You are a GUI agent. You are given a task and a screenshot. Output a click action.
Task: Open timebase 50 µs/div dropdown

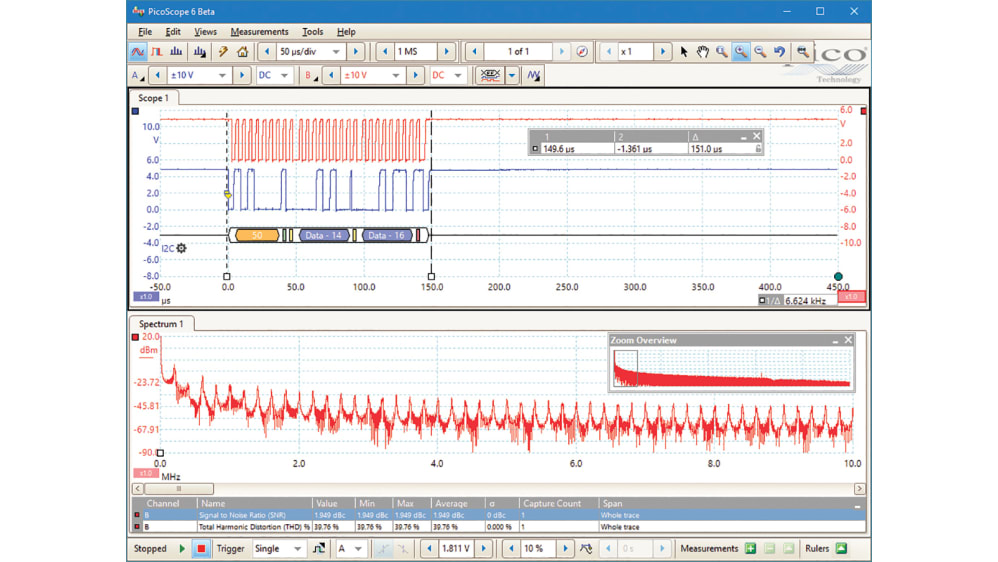[x=336, y=52]
